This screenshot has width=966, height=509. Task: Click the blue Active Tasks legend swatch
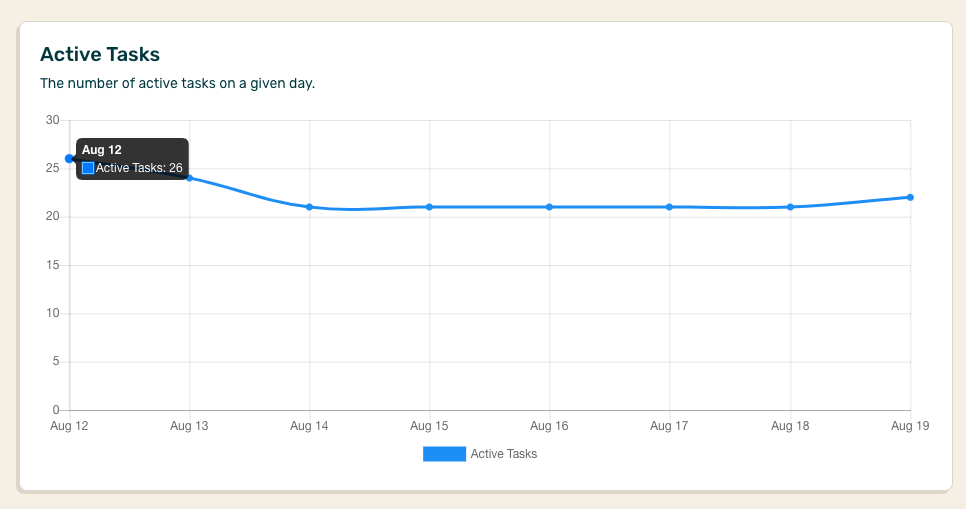point(444,454)
